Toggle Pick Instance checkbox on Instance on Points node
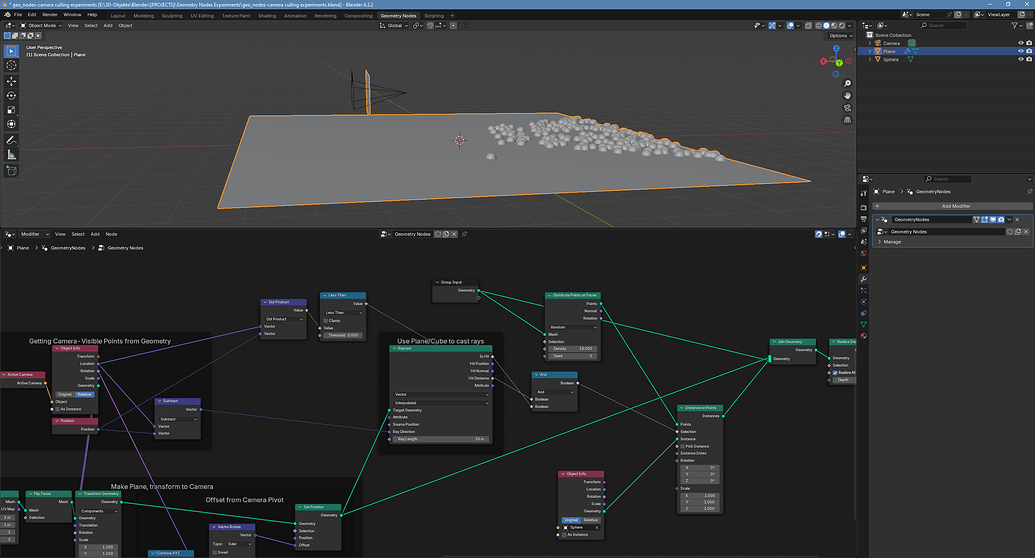The height and width of the screenshot is (558, 1035). click(682, 446)
